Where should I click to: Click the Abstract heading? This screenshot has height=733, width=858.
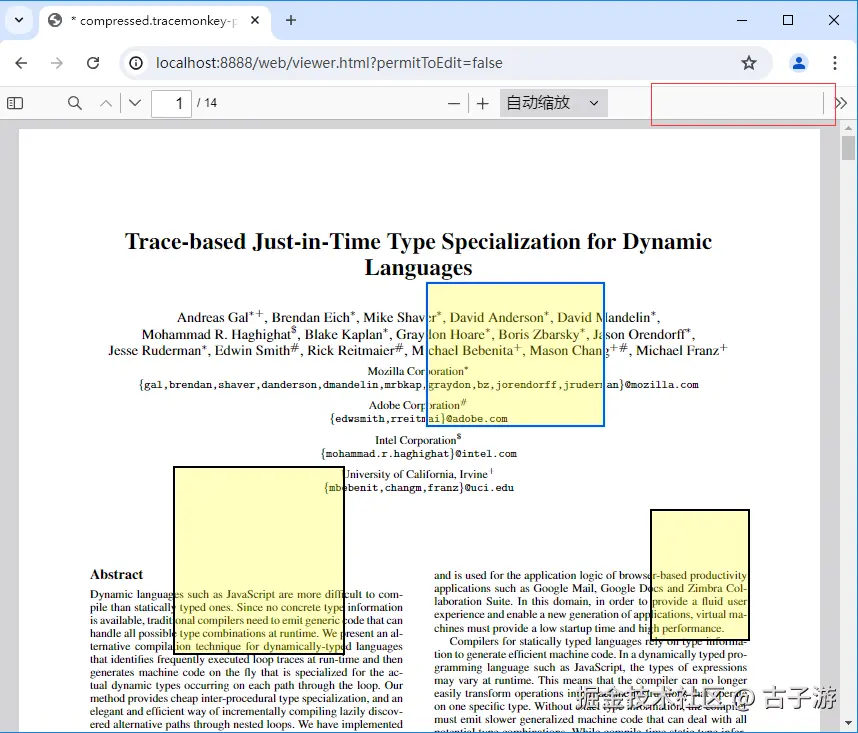coord(117,574)
